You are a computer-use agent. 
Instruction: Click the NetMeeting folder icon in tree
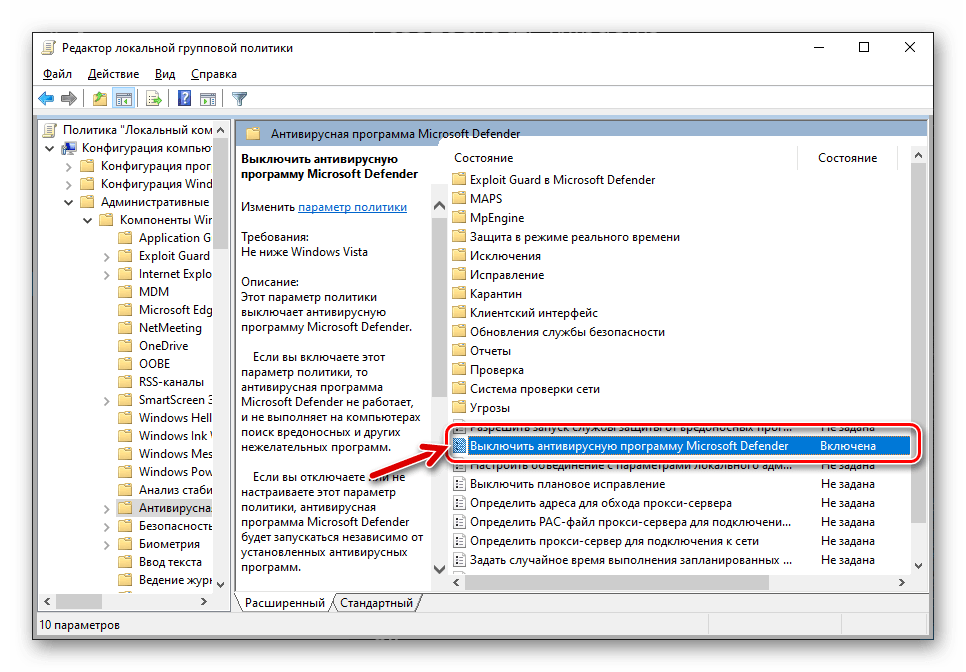tap(125, 328)
